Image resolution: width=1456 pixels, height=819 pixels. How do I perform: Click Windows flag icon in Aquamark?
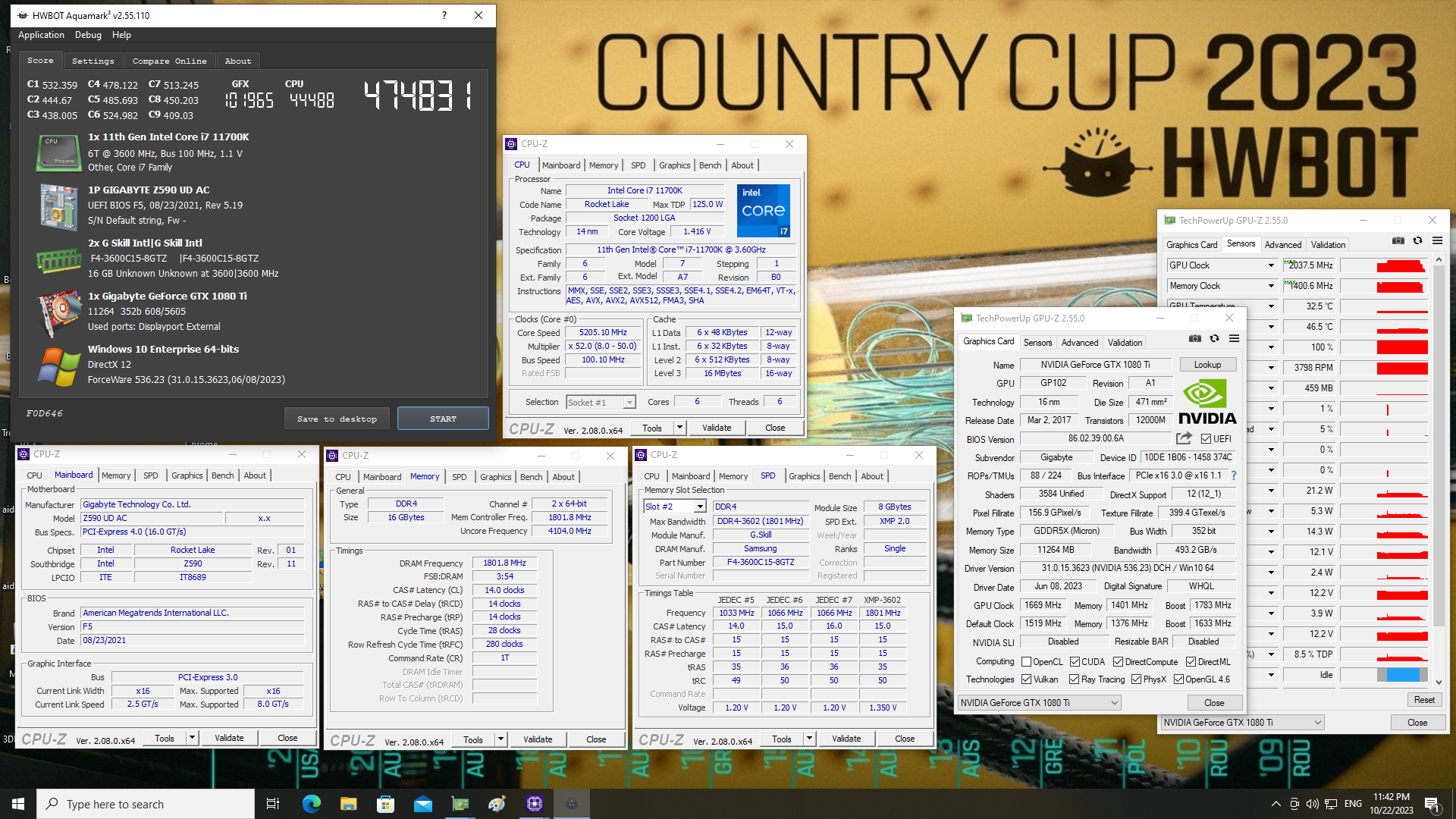(58, 367)
